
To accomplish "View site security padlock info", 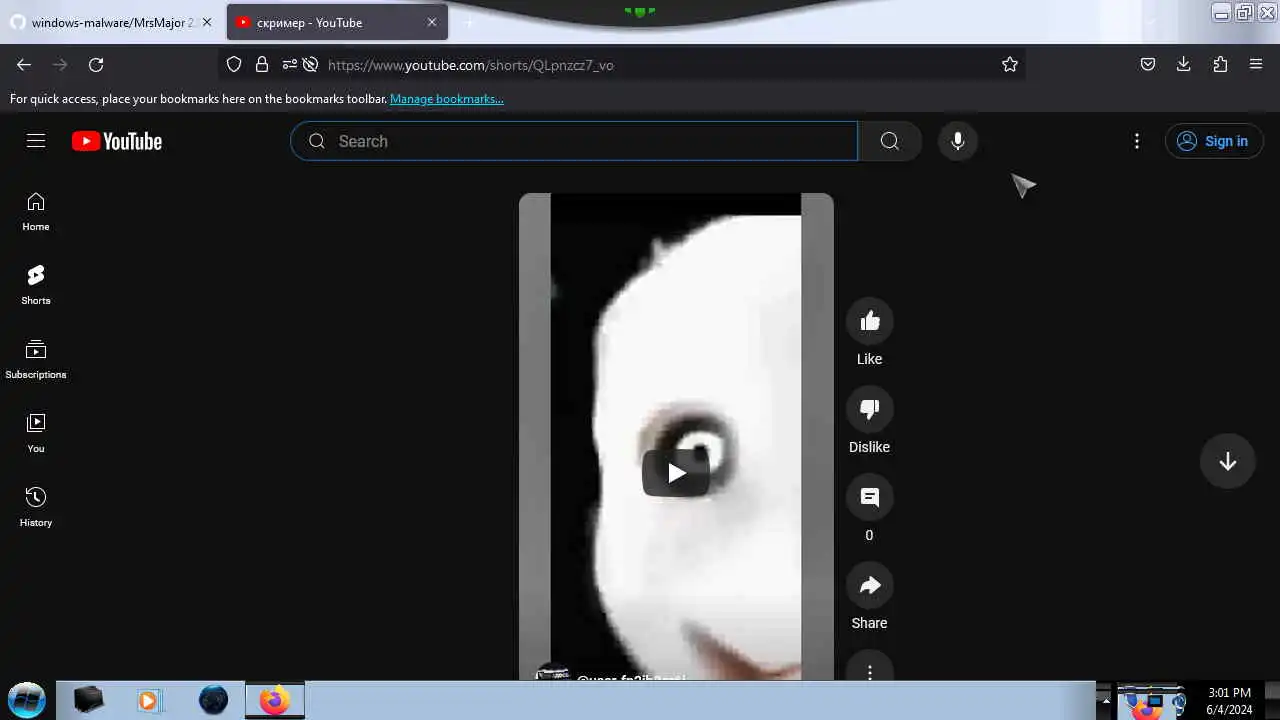I will click(262, 64).
